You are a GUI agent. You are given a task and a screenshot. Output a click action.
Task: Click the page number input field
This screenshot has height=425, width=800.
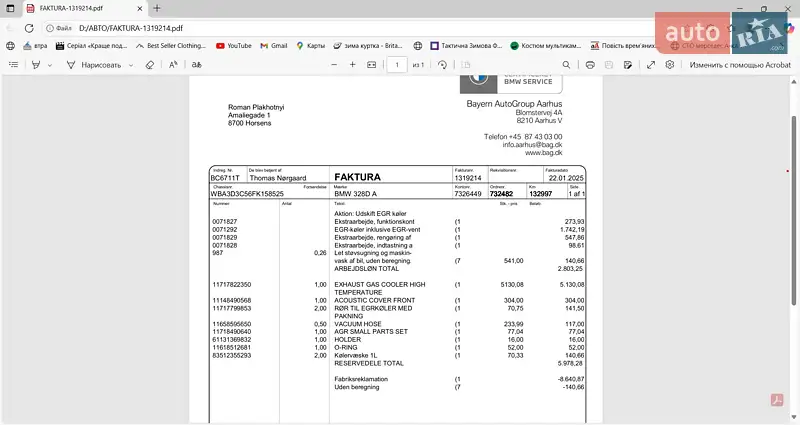[397, 64]
